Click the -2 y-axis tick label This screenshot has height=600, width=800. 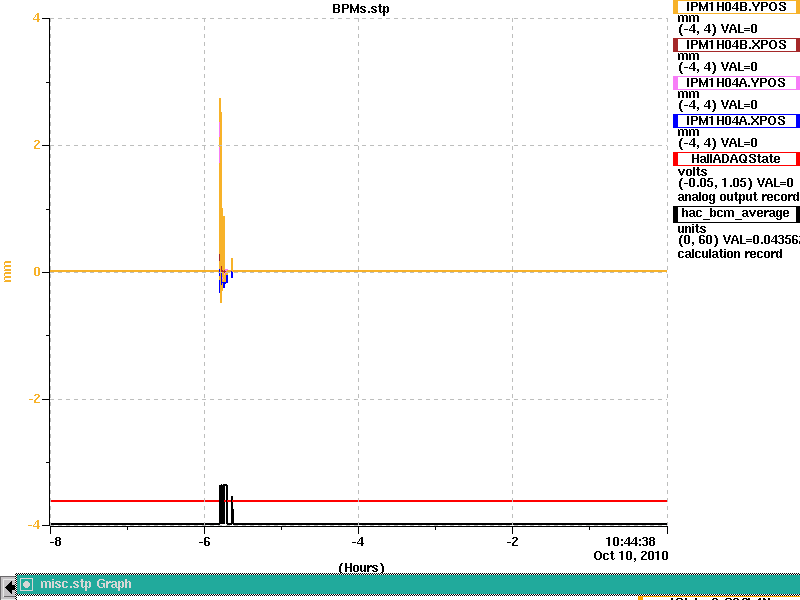pyautogui.click(x=34, y=399)
